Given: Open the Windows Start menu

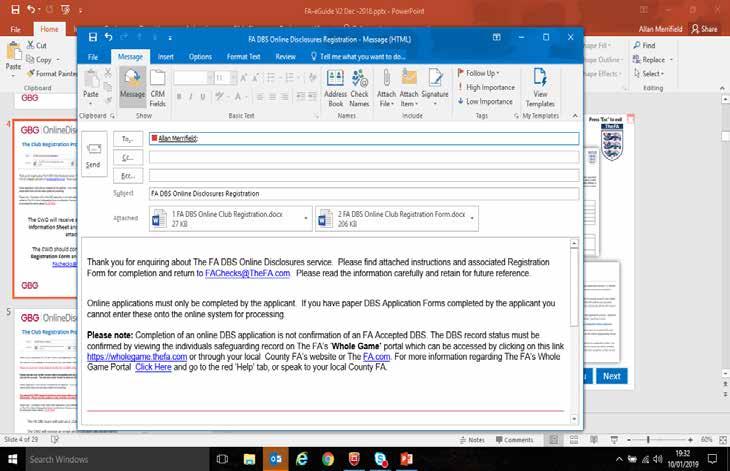Looking at the screenshot, I should pos(13,459).
